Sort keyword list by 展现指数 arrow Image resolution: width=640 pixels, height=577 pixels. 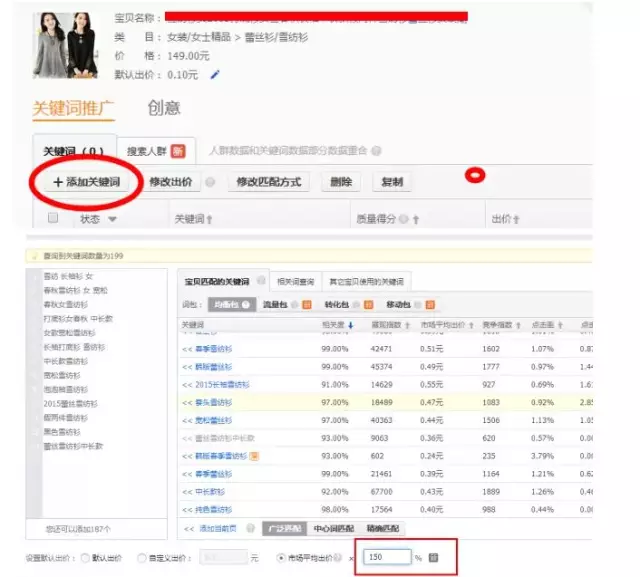[407, 325]
